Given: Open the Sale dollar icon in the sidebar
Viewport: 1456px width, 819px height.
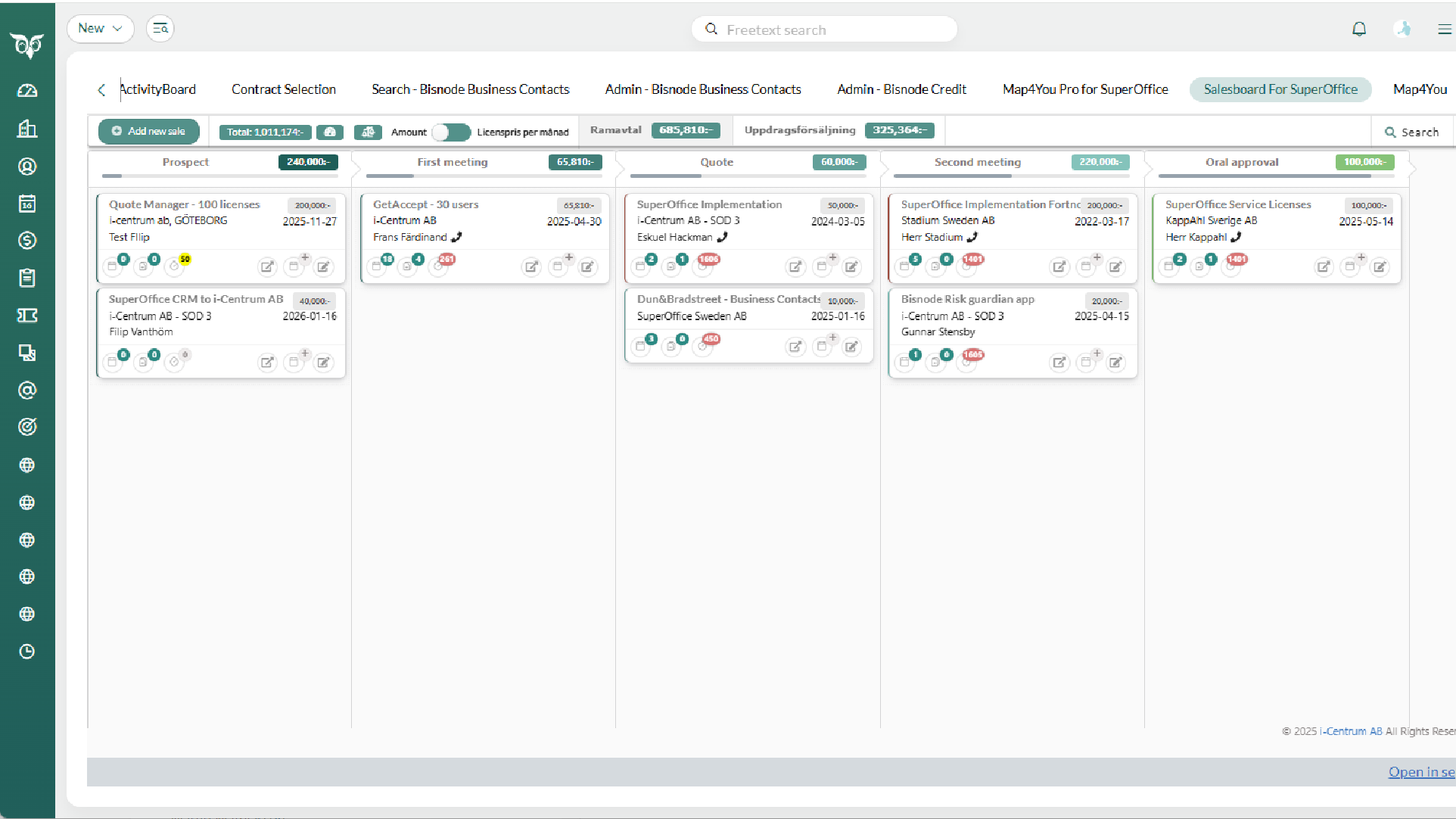Looking at the screenshot, I should (x=27, y=241).
